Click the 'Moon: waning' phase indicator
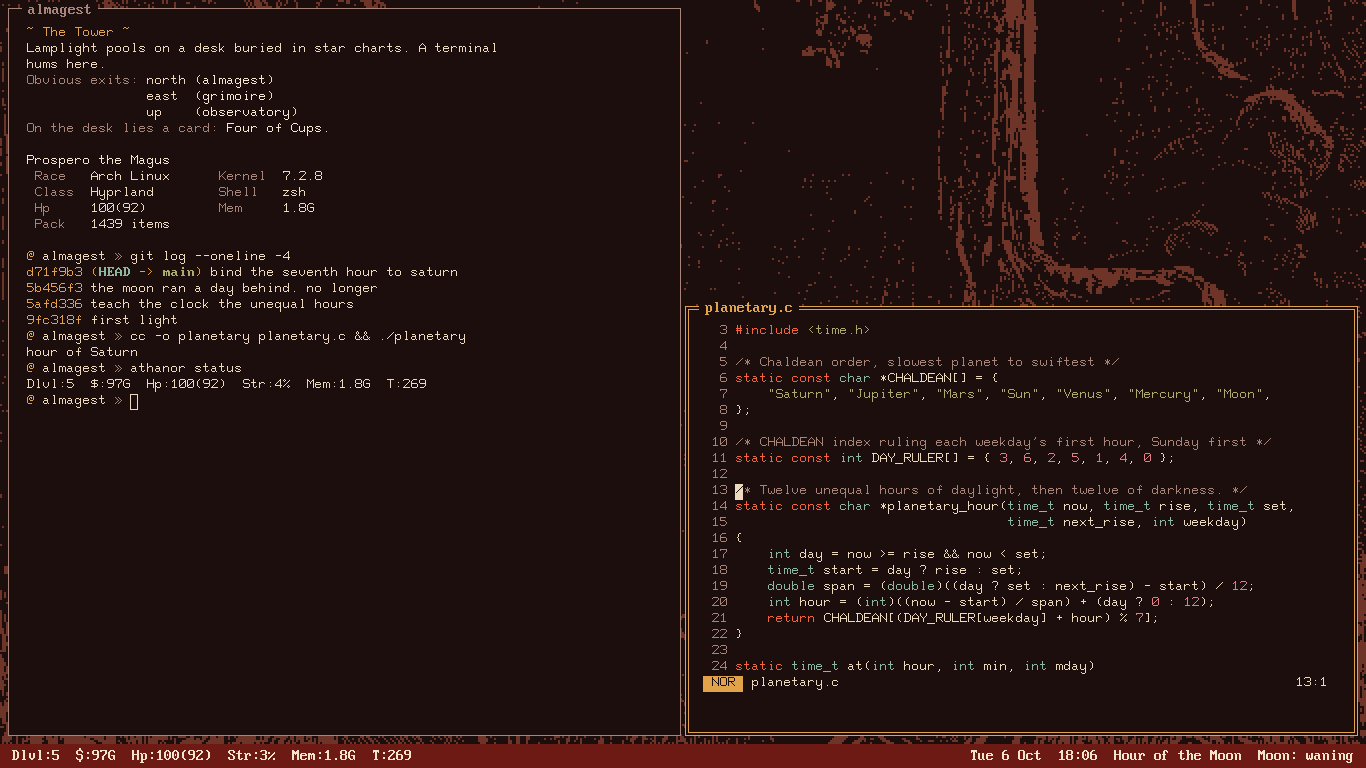Screen dimensions: 1366x768 tap(1305, 756)
